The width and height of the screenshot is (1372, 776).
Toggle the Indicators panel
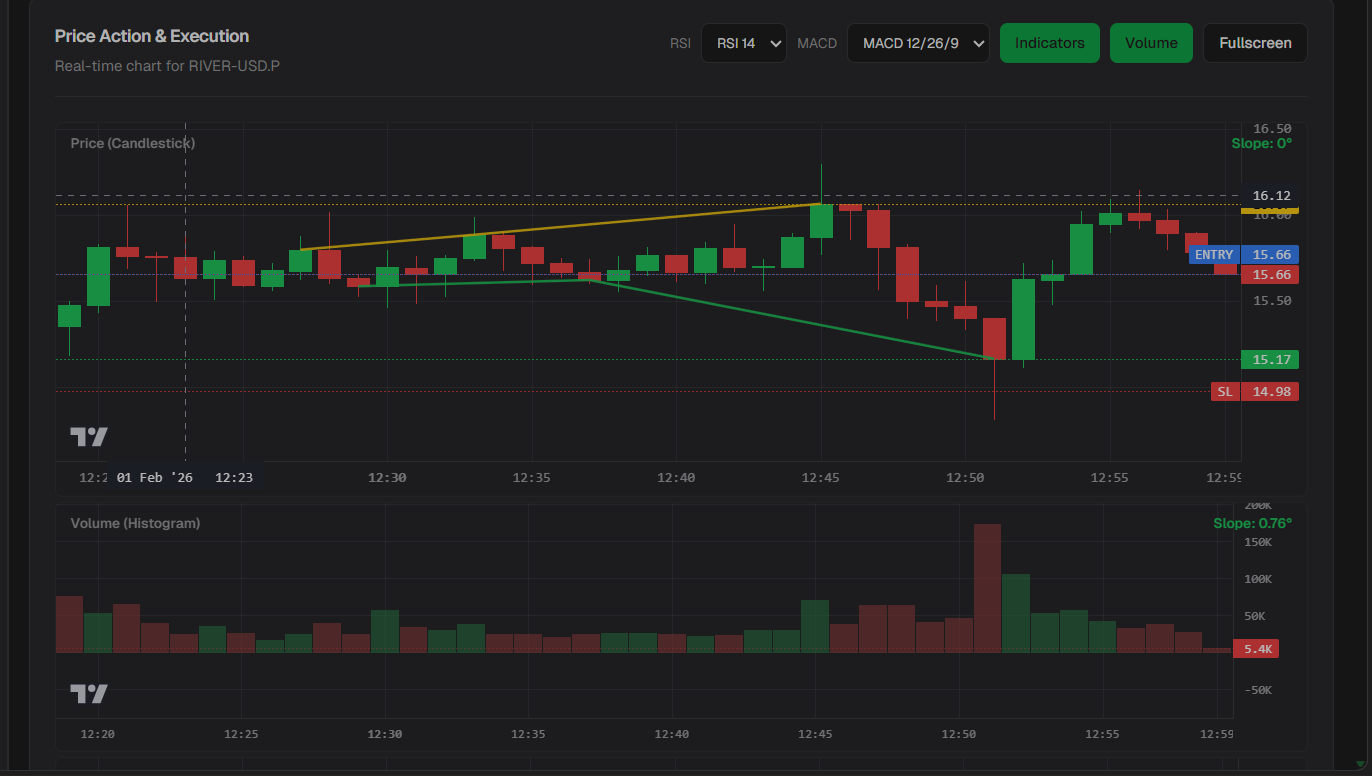point(1049,43)
